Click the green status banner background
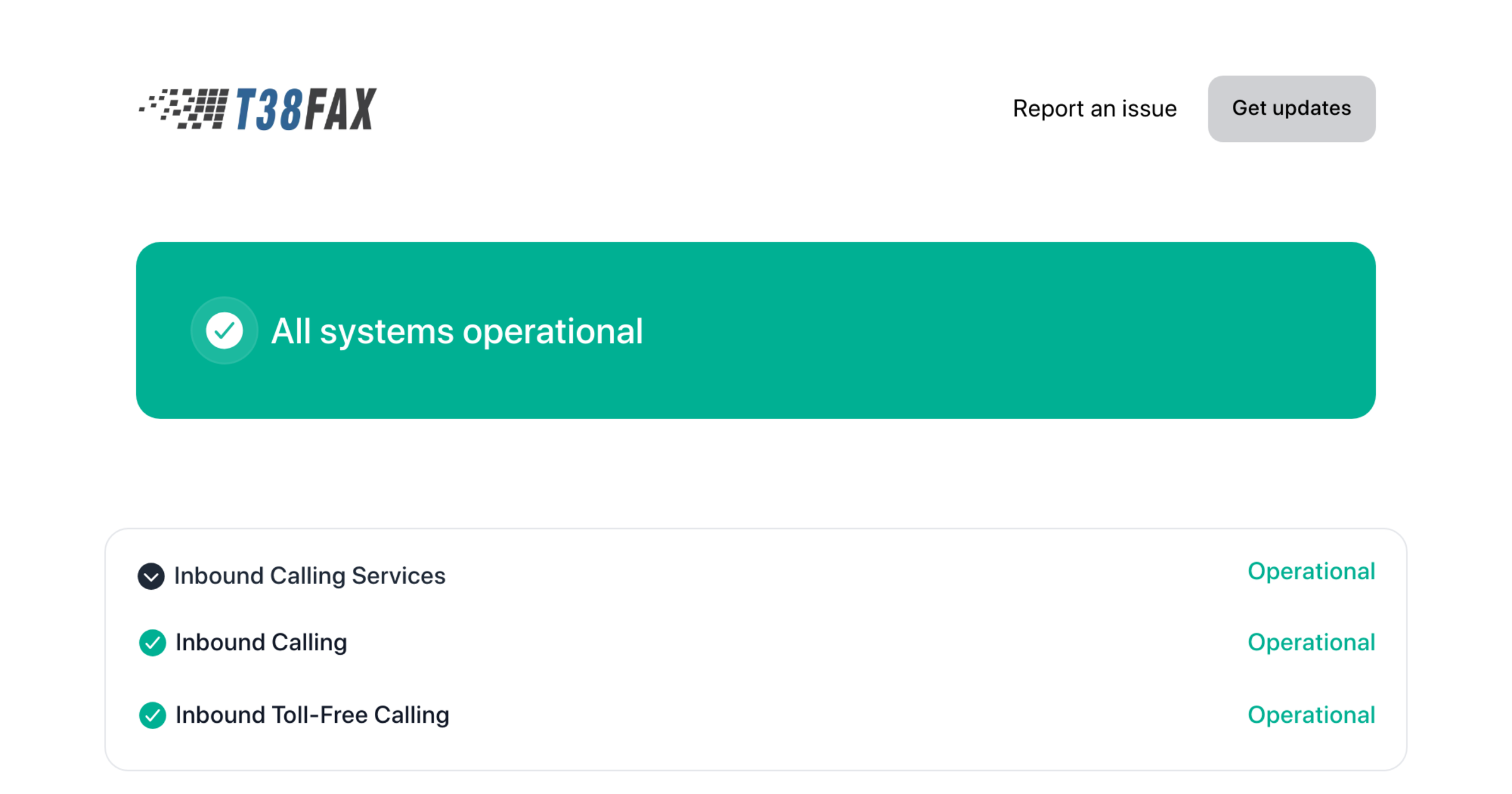 (x=1008, y=331)
